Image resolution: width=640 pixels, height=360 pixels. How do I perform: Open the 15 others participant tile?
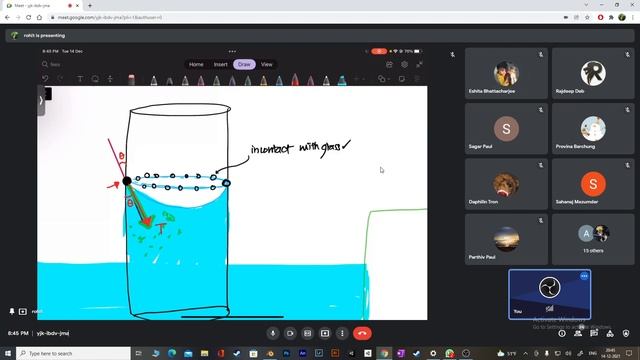[x=593, y=239]
